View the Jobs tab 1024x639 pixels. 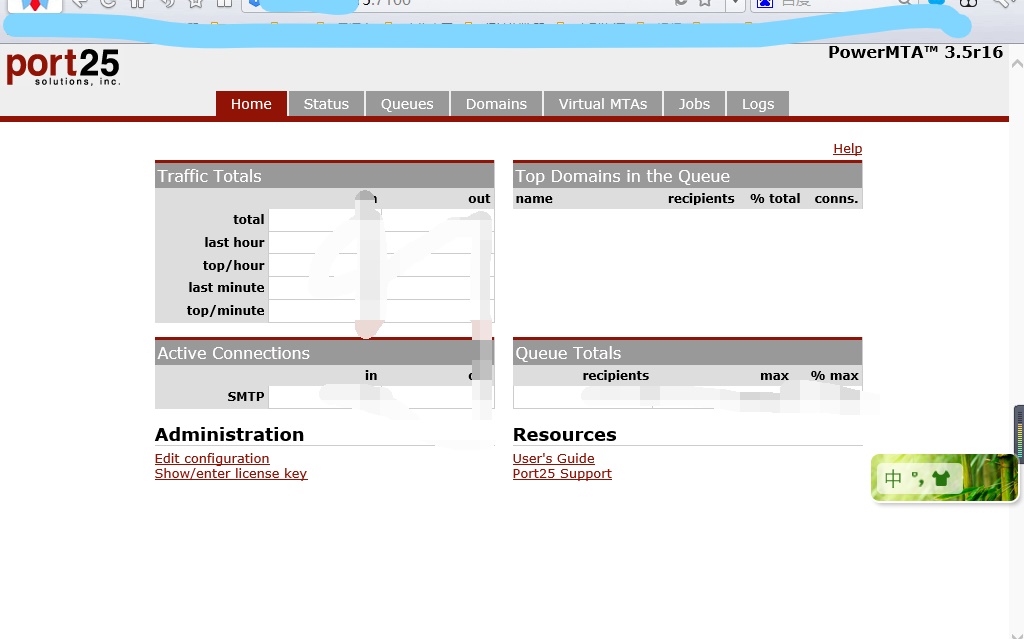point(694,104)
